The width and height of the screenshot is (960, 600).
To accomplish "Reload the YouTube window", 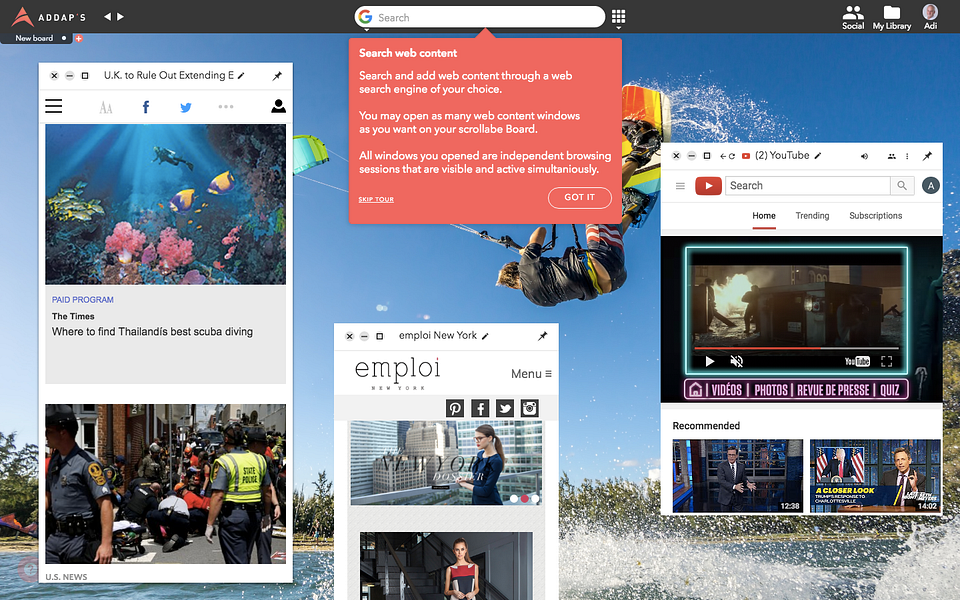I will coord(732,157).
